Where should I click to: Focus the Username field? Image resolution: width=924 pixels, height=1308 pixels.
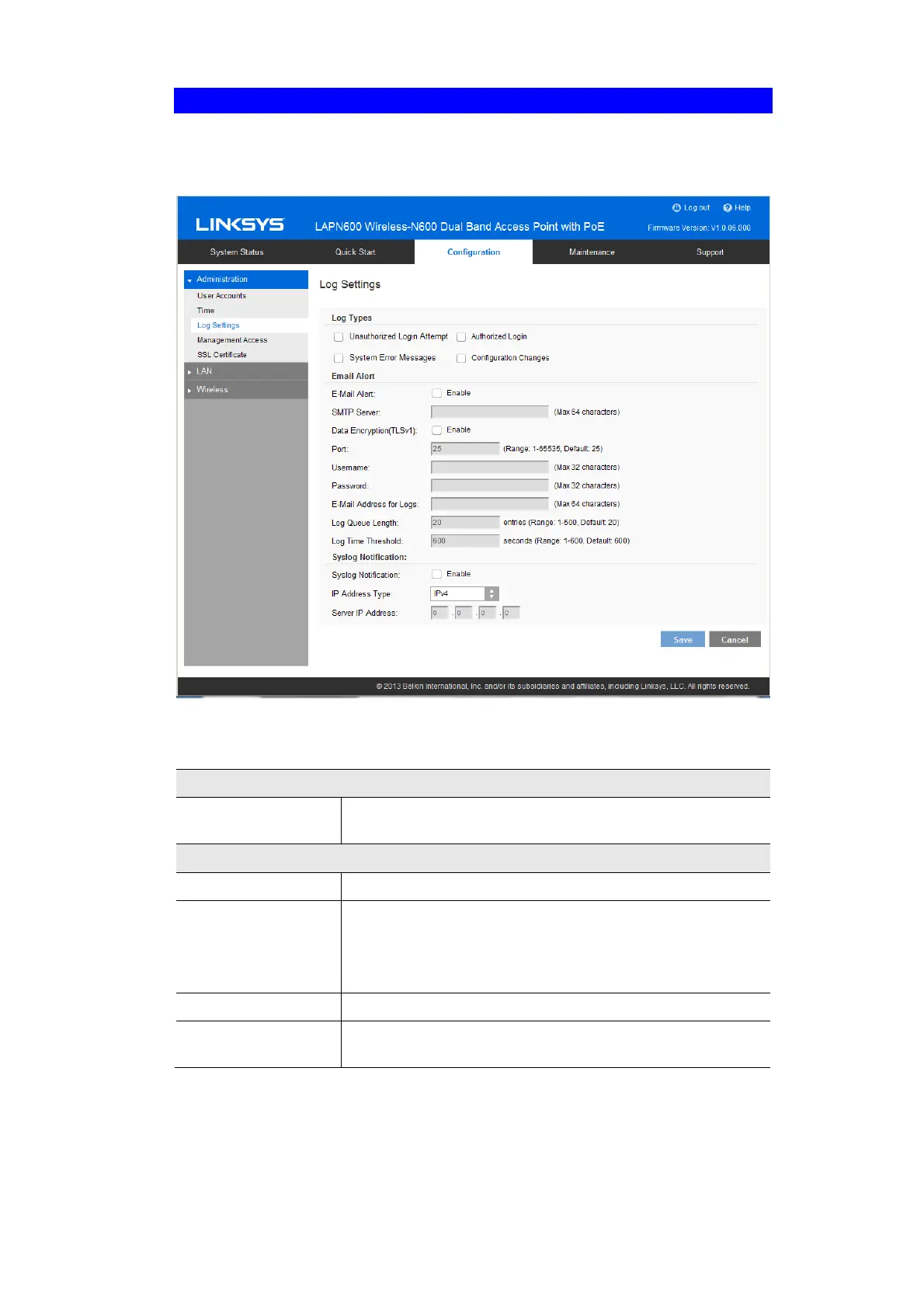click(490, 467)
